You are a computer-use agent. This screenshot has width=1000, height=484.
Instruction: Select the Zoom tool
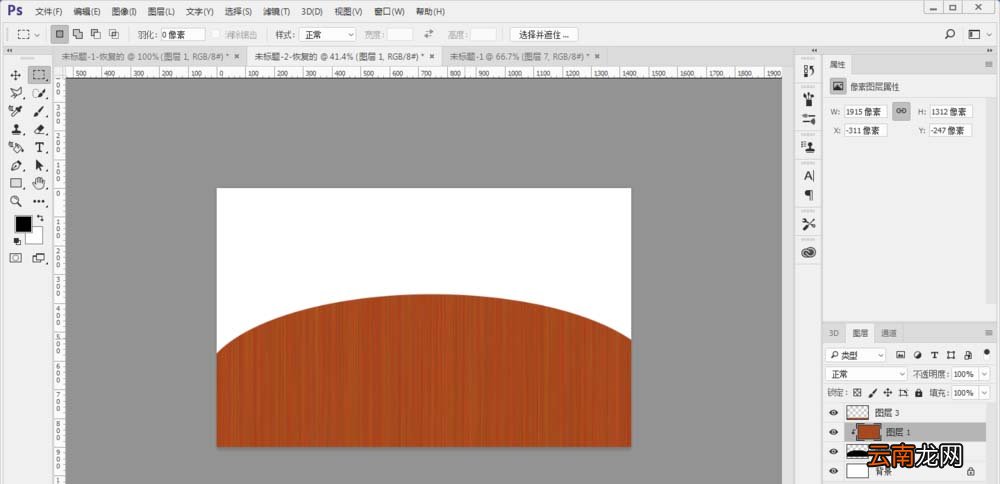coord(16,202)
